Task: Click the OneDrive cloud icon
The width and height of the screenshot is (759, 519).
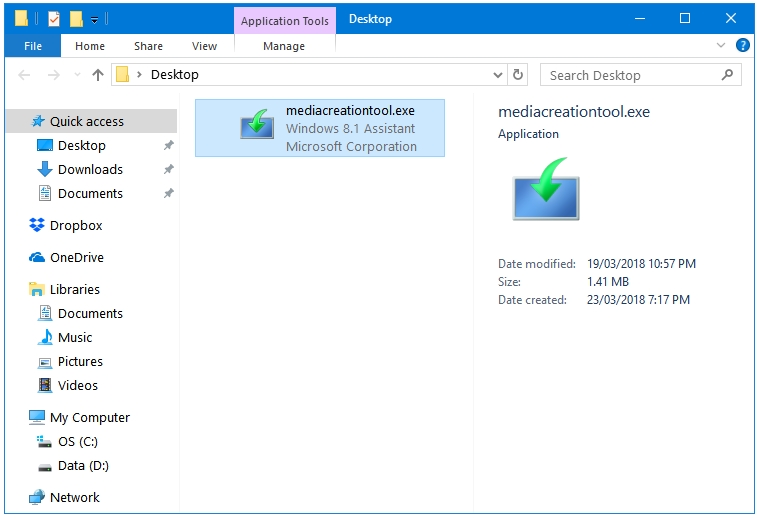Action: 37,258
